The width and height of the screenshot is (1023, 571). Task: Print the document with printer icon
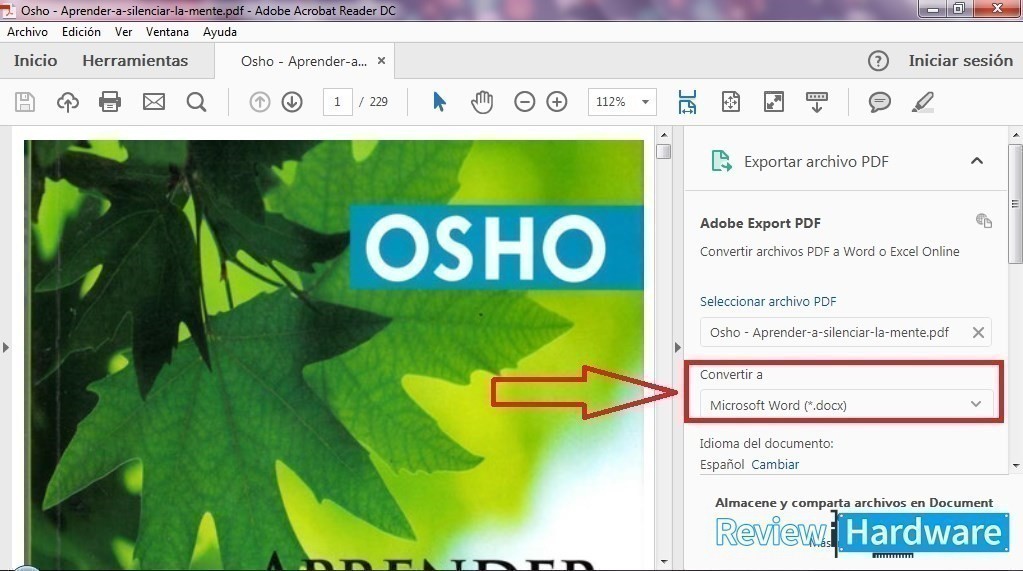click(x=110, y=102)
